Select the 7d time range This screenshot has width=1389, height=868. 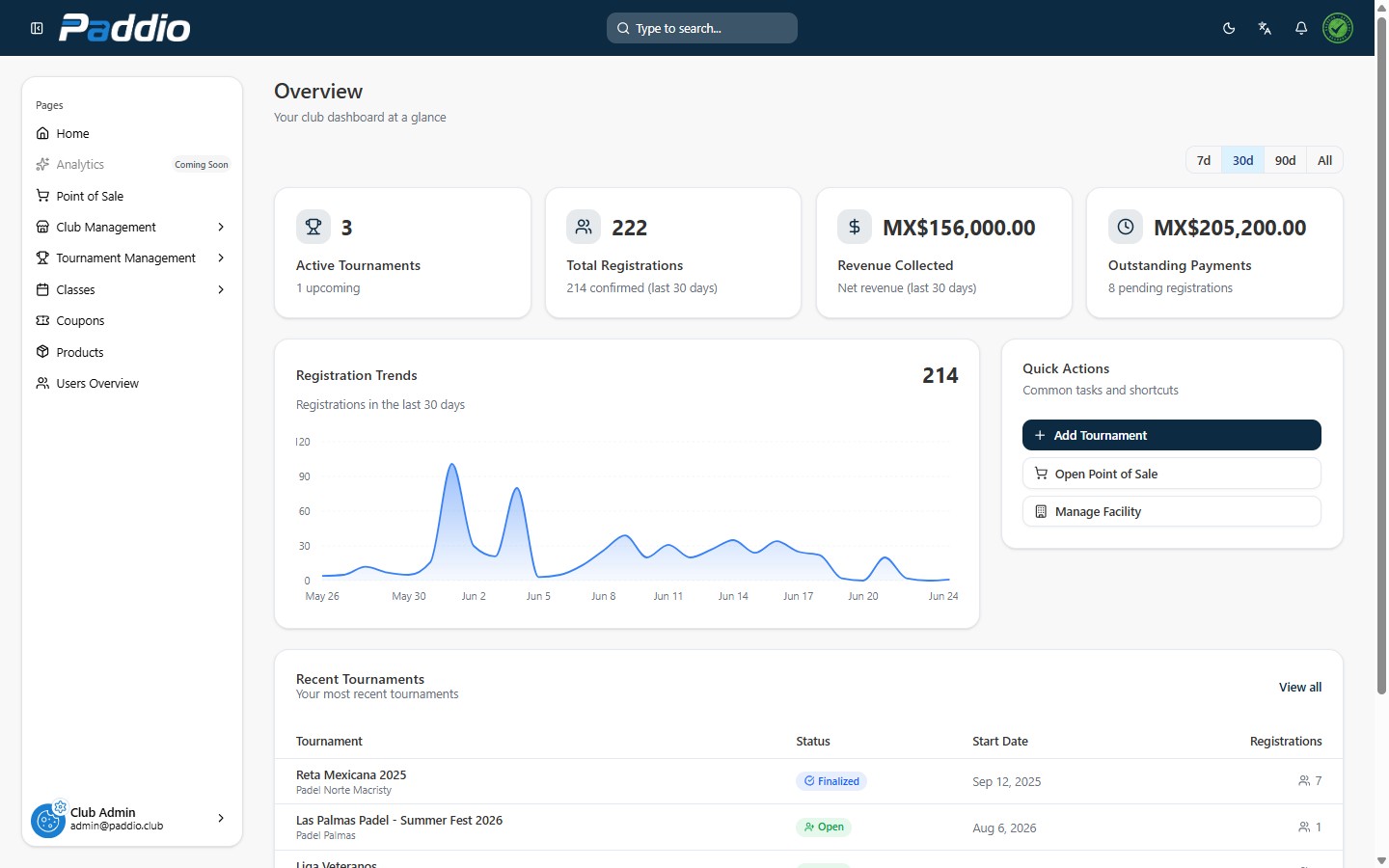pos(1204,160)
